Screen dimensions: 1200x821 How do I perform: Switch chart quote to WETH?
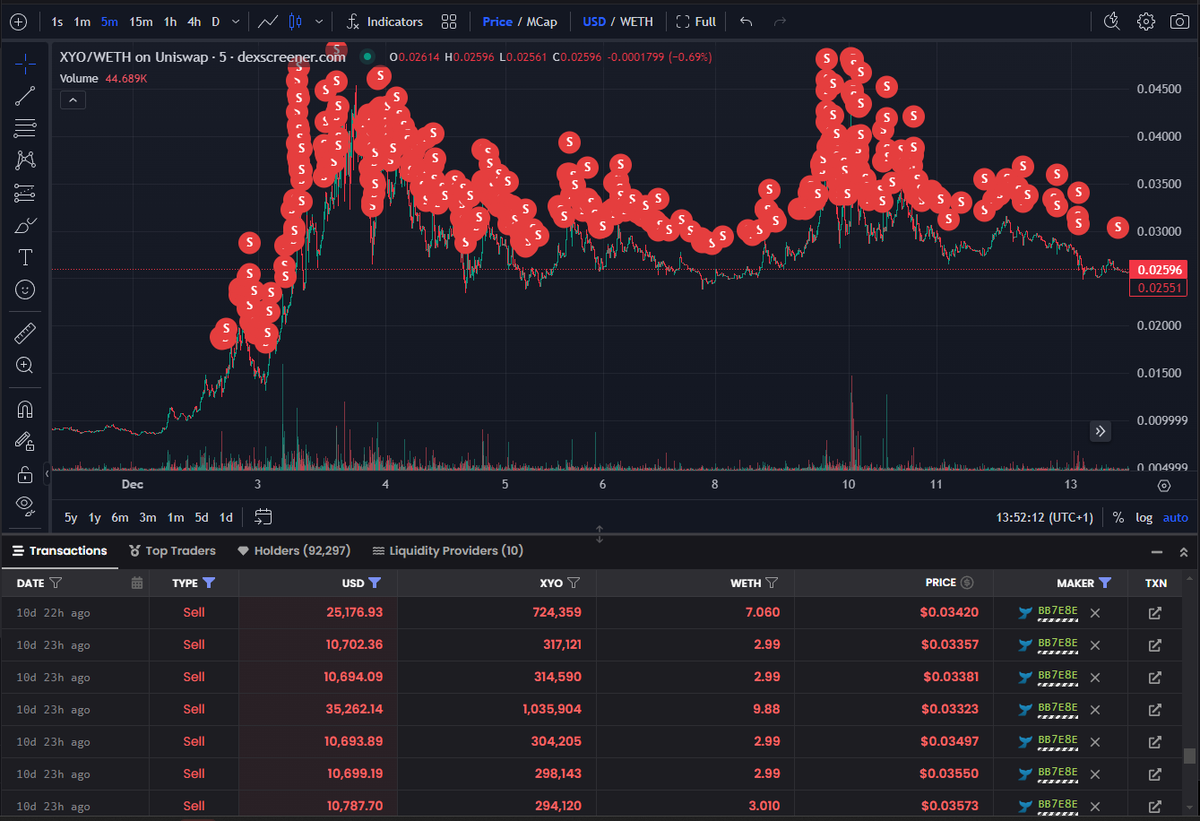637,21
